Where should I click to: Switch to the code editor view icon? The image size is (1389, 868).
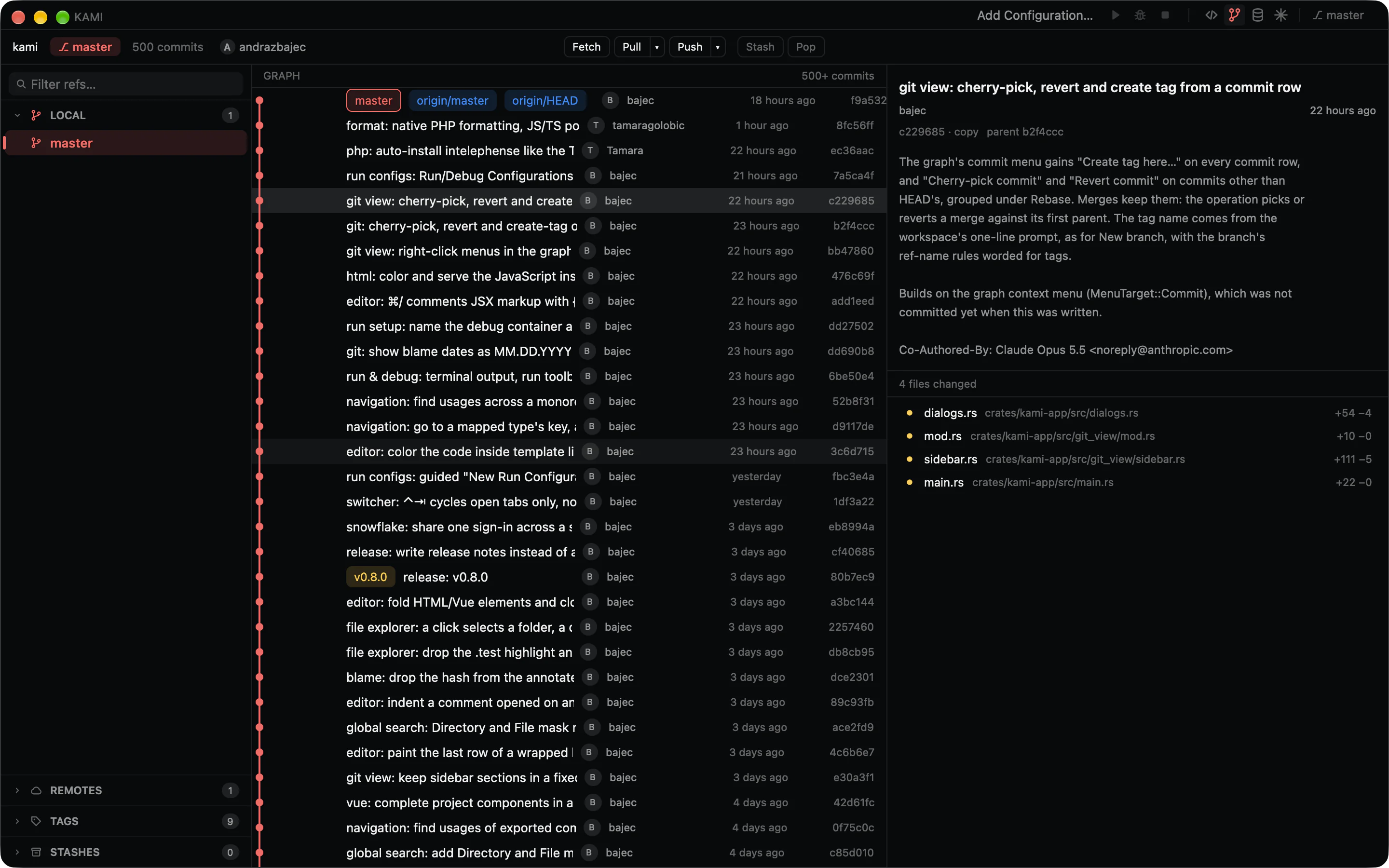click(1211, 15)
